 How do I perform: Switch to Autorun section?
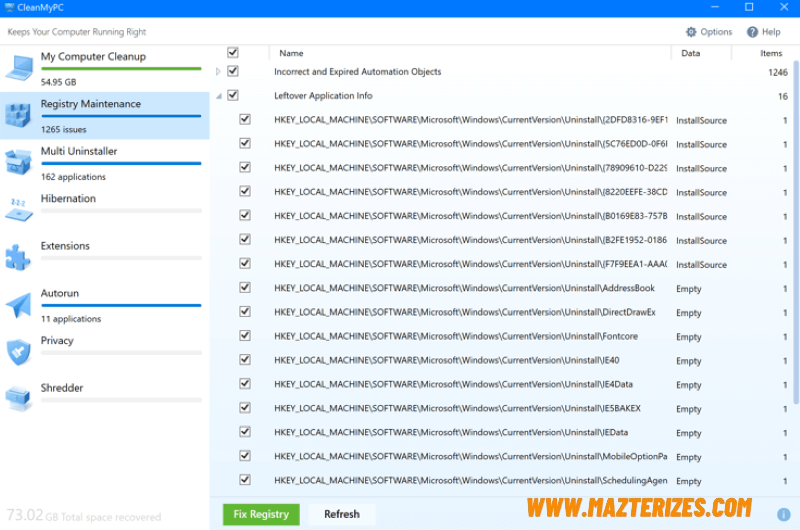pyautogui.click(x=105, y=306)
